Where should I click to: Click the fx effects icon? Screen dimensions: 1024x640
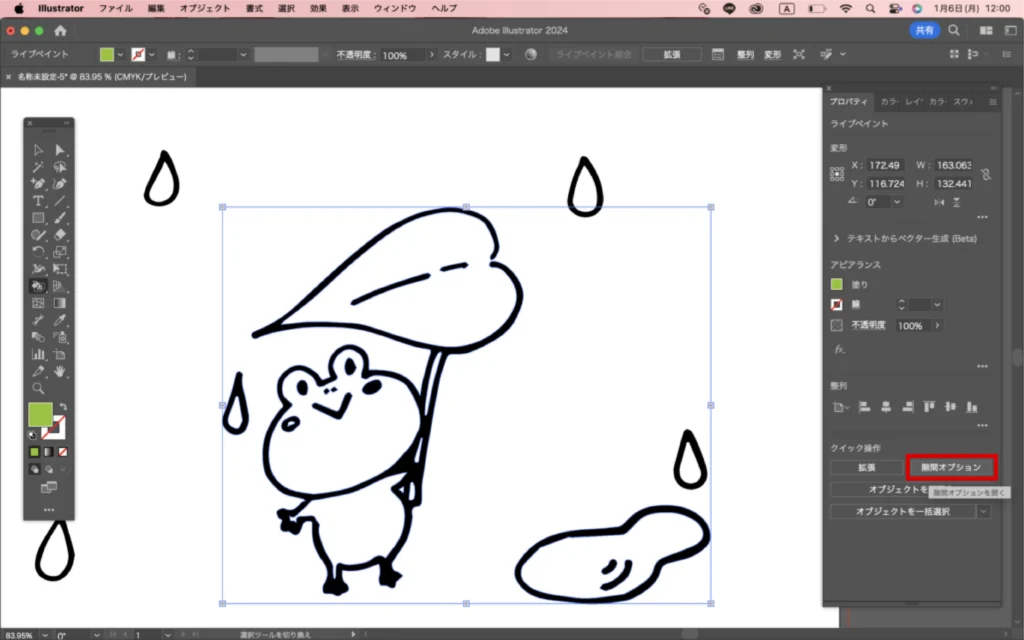(x=840, y=349)
